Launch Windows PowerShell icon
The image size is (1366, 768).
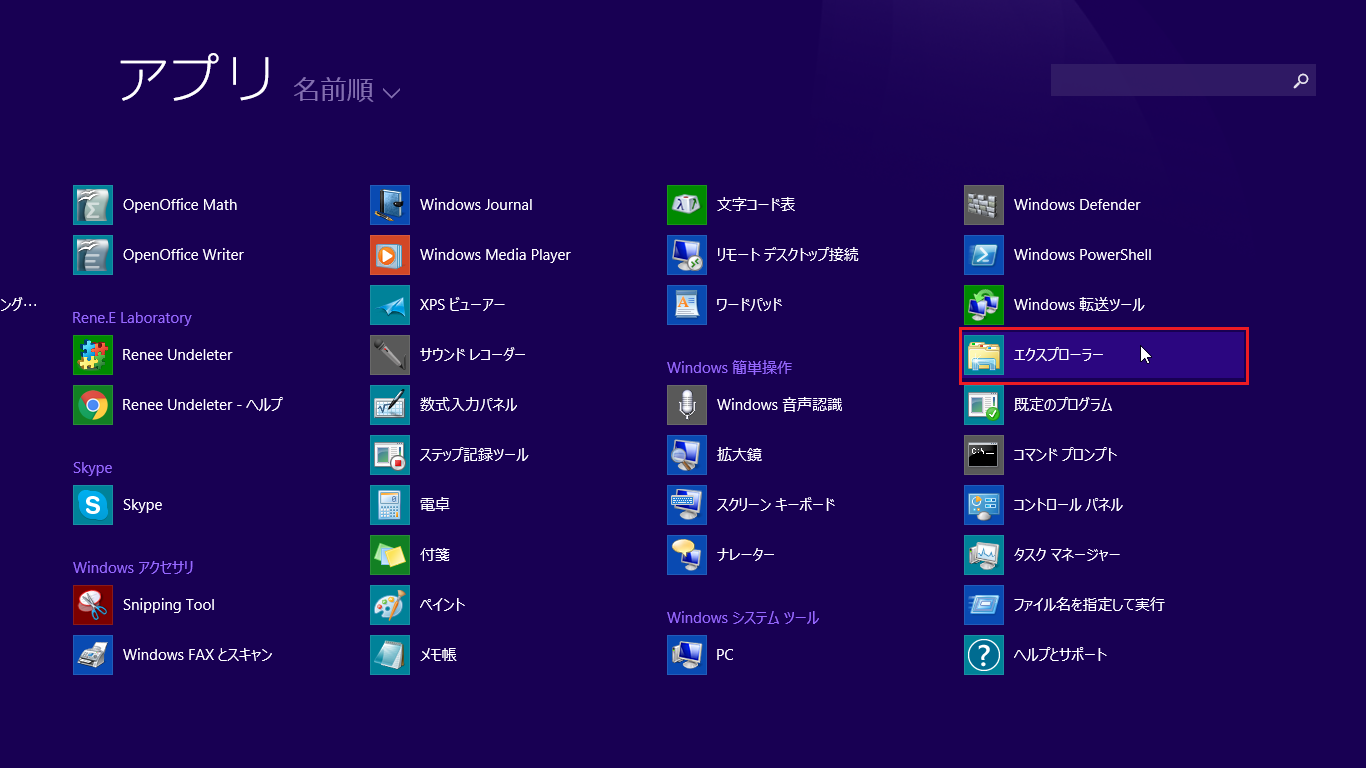coord(984,255)
